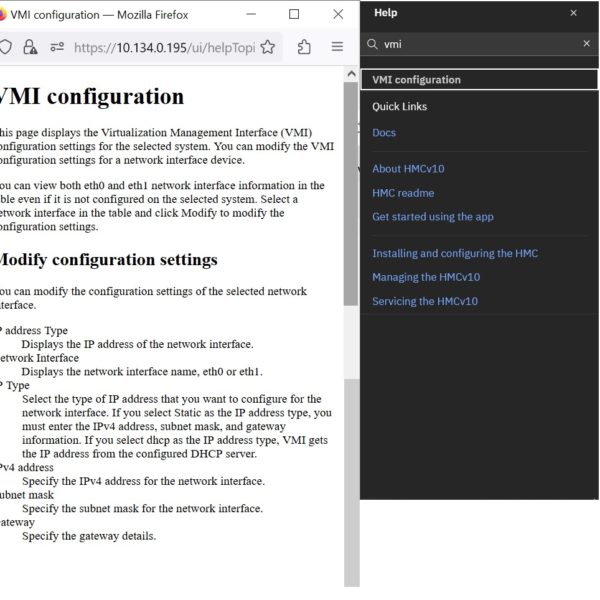Click the Modify configuration settings heading

(x=109, y=260)
